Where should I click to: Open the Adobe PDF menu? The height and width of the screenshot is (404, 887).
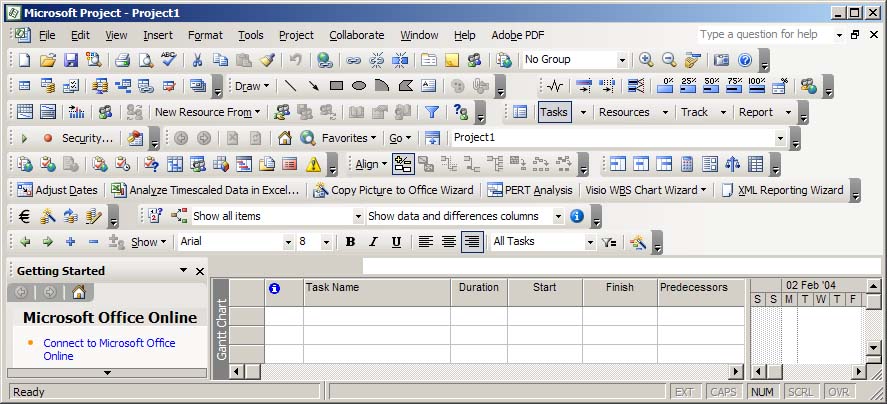(518, 35)
